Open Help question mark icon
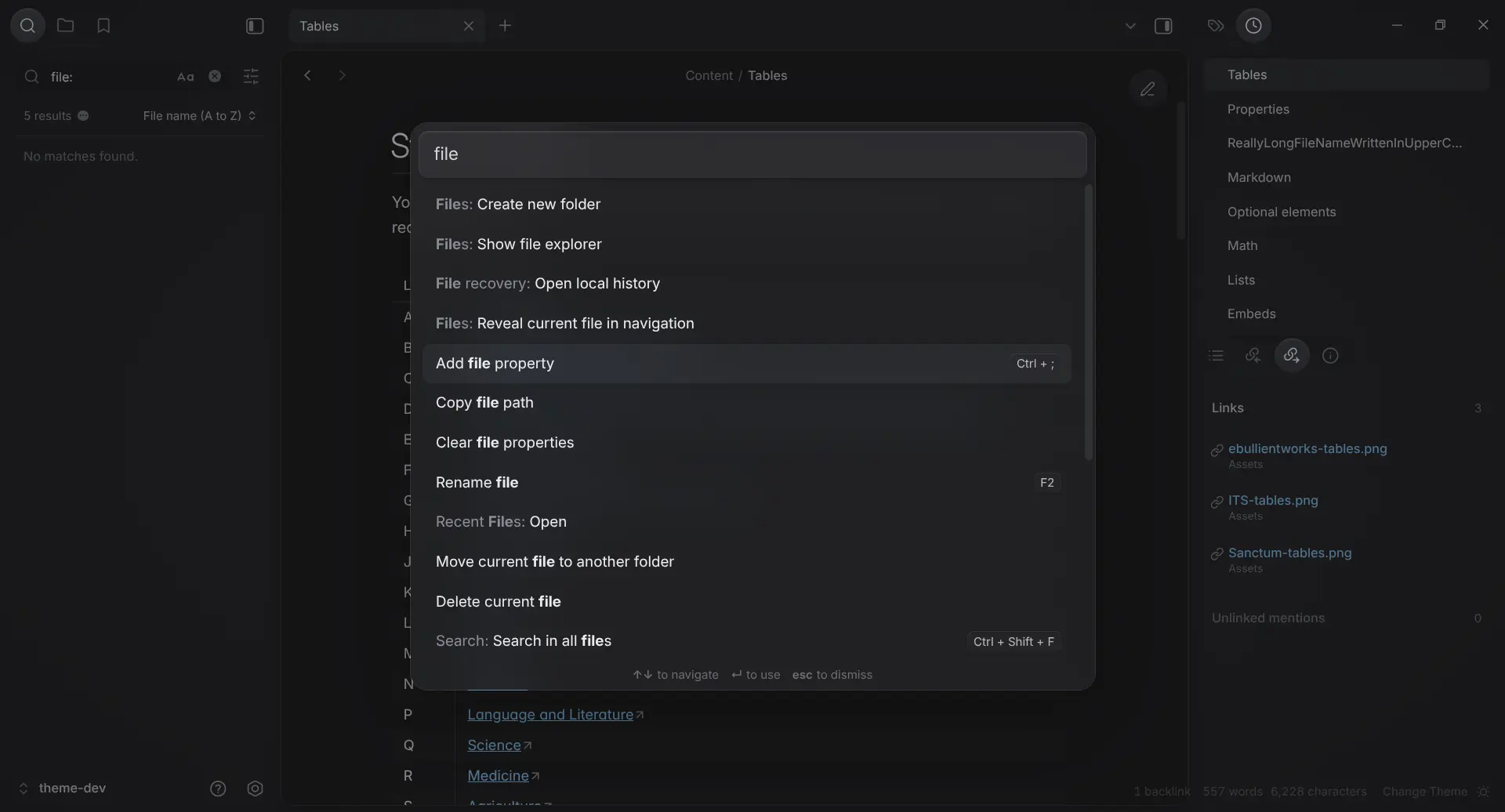The image size is (1505, 812). pyautogui.click(x=218, y=788)
